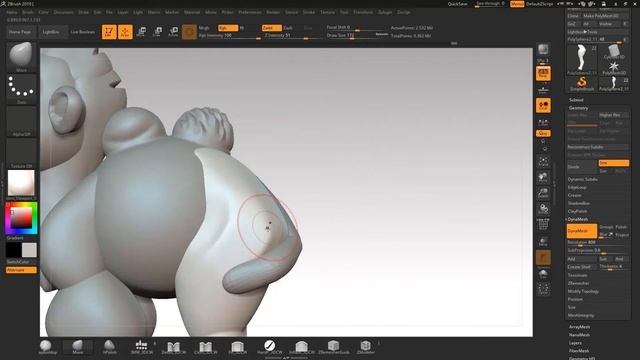Open the Texture Off selector slot
The height and width of the screenshot is (360, 640).
click(21, 153)
